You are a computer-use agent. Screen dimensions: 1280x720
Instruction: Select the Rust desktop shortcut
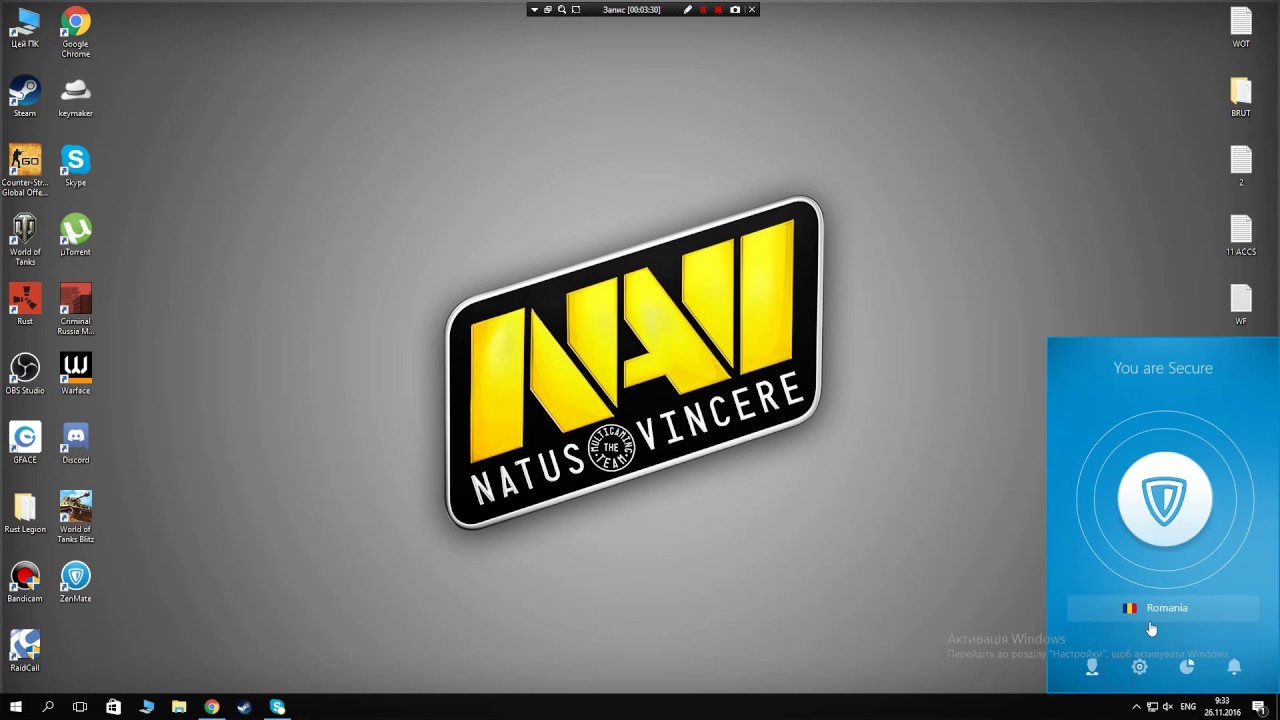[x=25, y=305]
